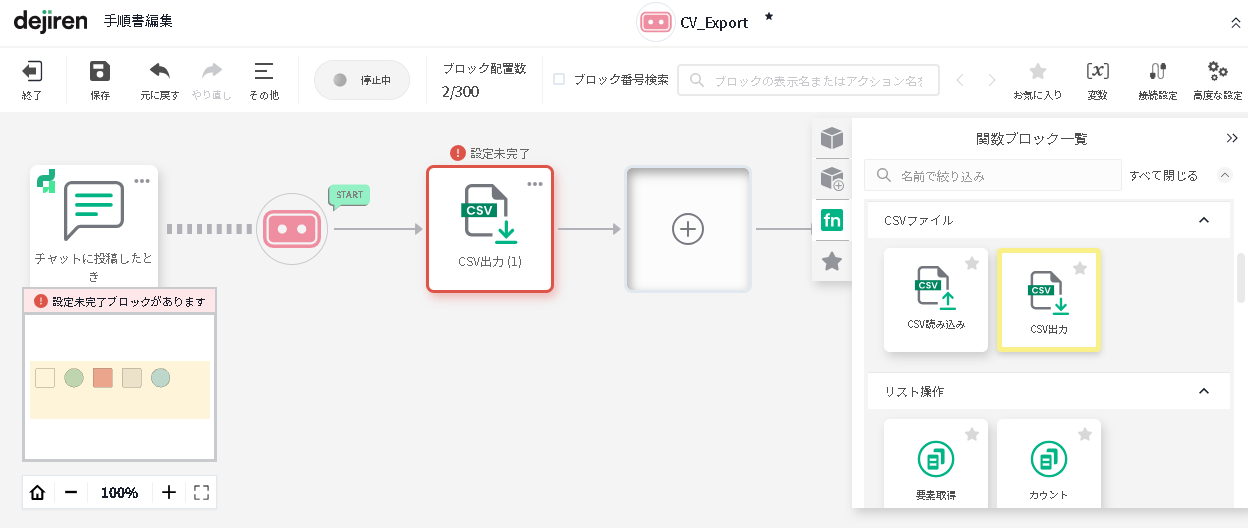Click the 終了 exit icon

32,72
